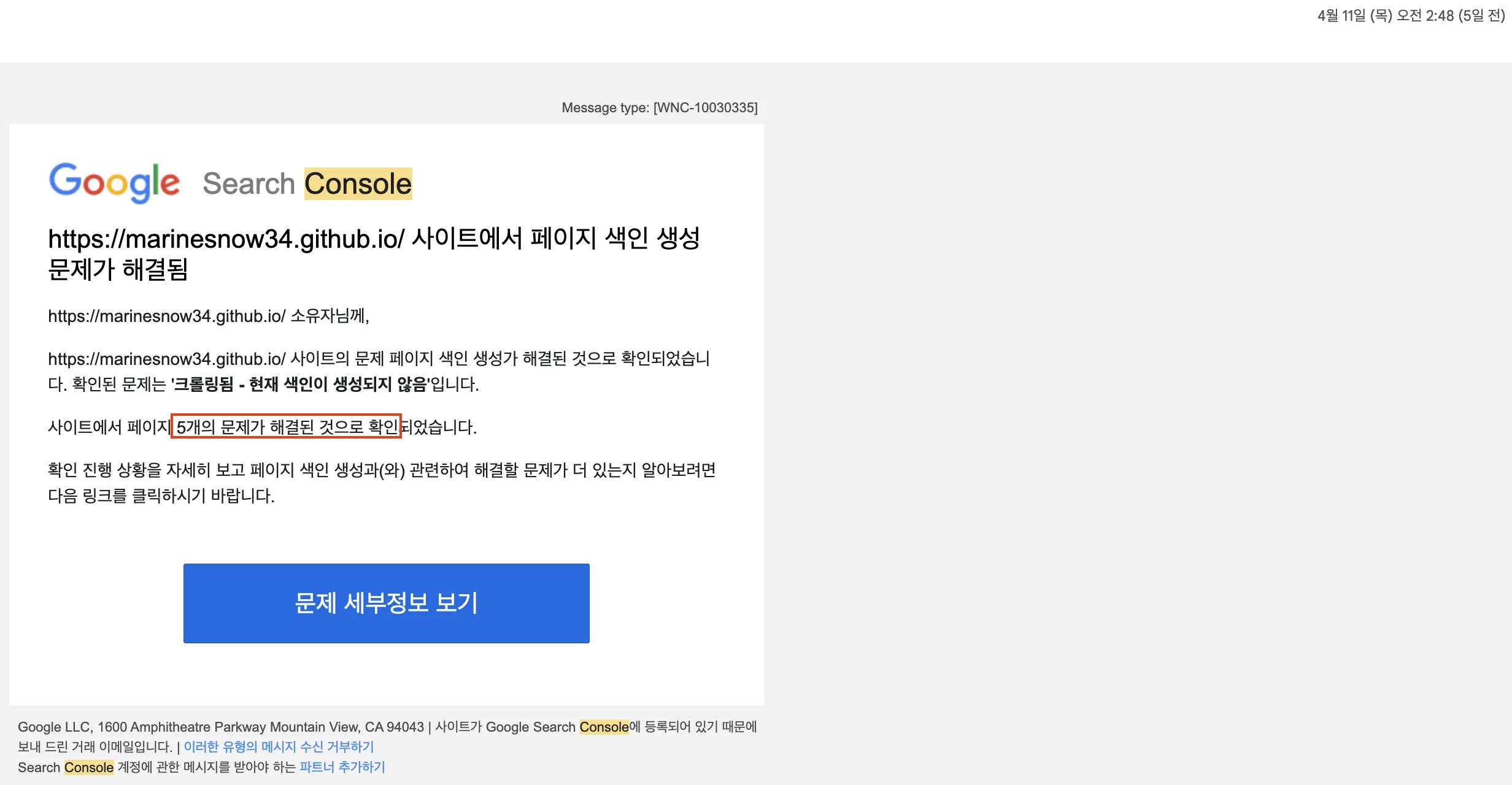1512x785 pixels.
Task: Click the highlighted 'Console' next to 'Search' in footer
Action: (89, 767)
